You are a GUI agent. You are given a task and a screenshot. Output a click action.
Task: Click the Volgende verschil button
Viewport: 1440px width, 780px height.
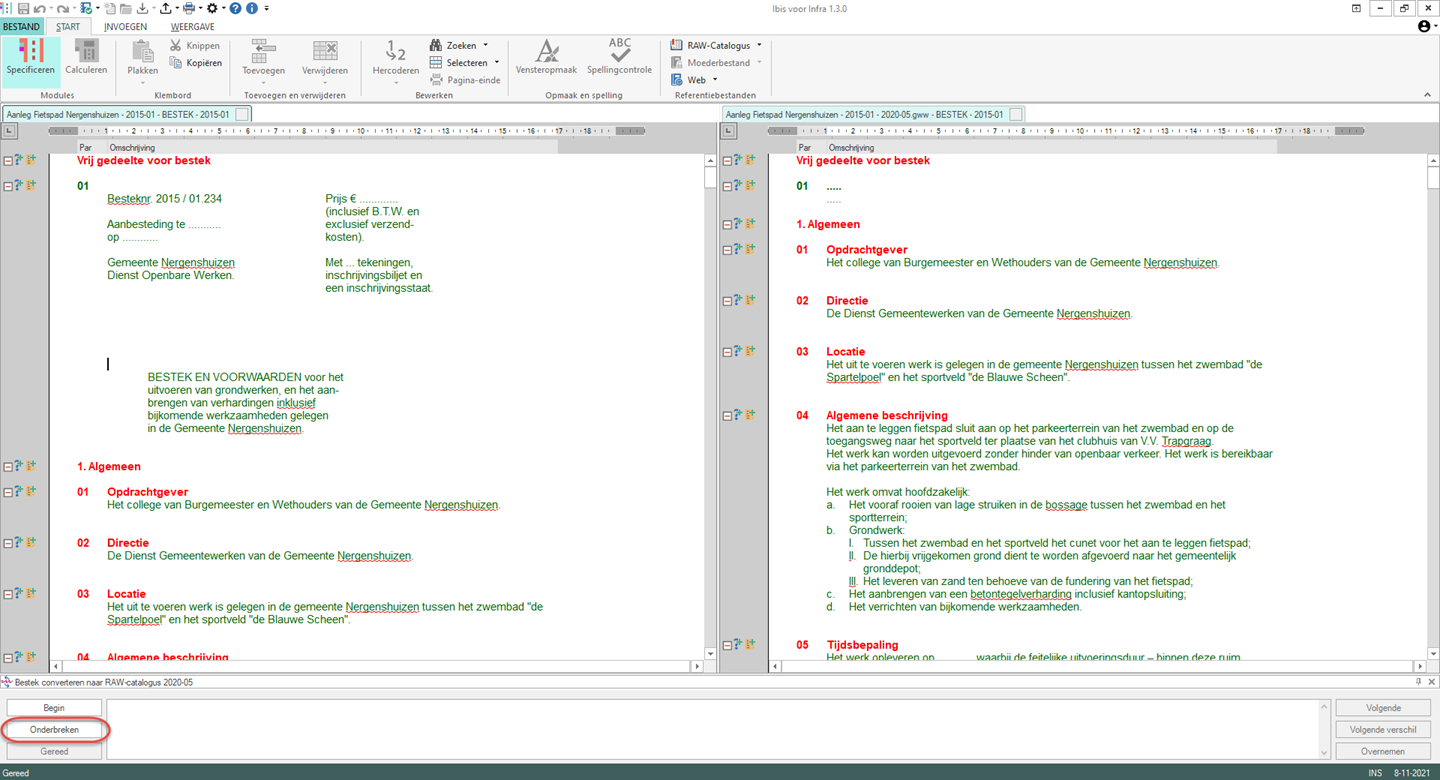tap(1383, 730)
